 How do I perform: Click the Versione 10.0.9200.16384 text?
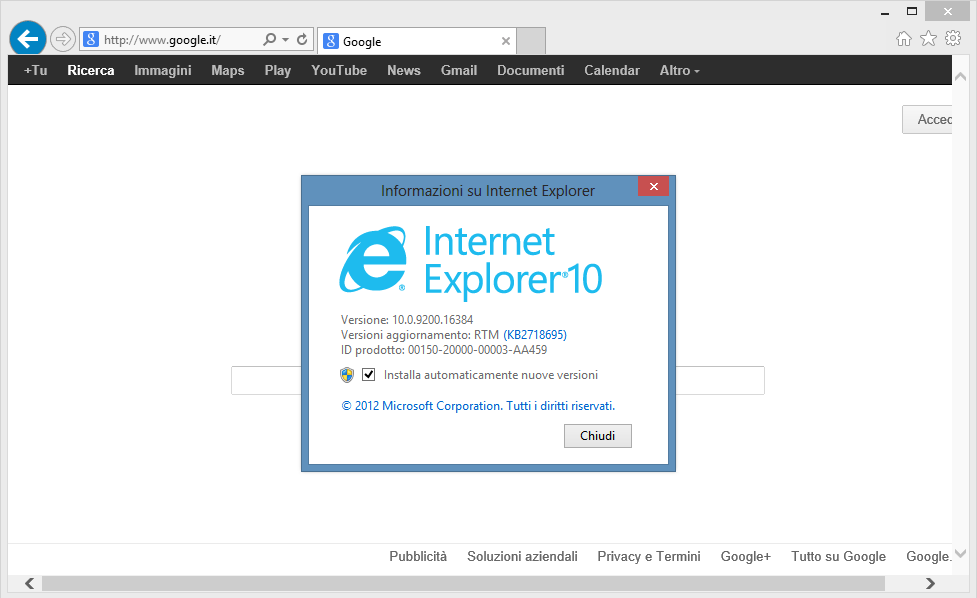click(x=407, y=320)
